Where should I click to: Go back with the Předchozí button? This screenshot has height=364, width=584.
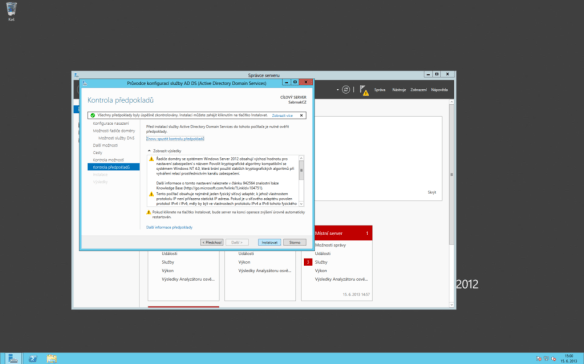point(212,243)
